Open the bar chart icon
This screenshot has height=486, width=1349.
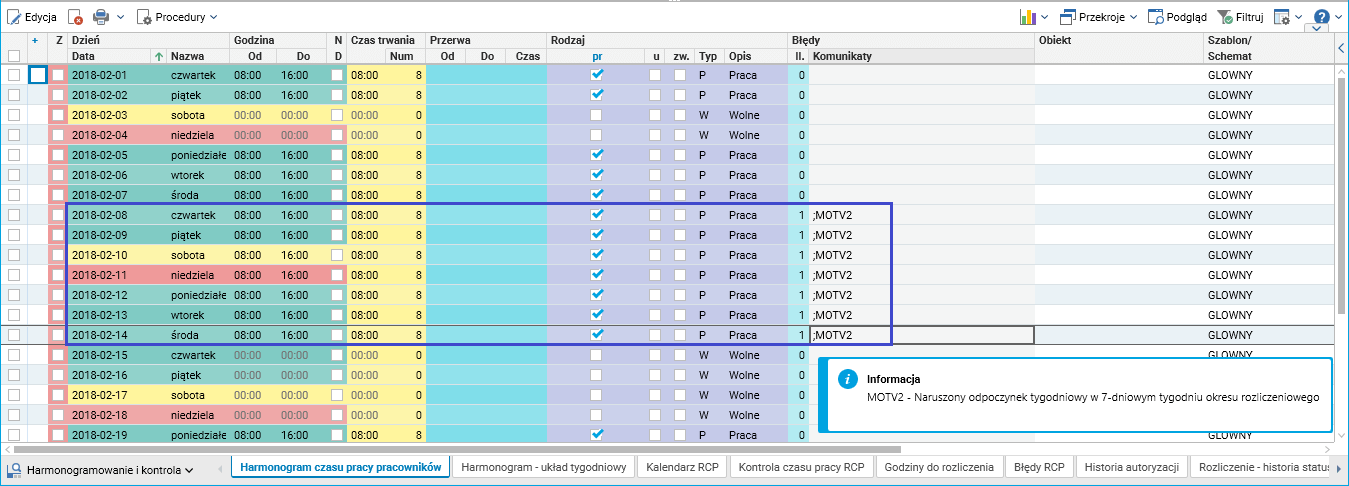point(1027,17)
